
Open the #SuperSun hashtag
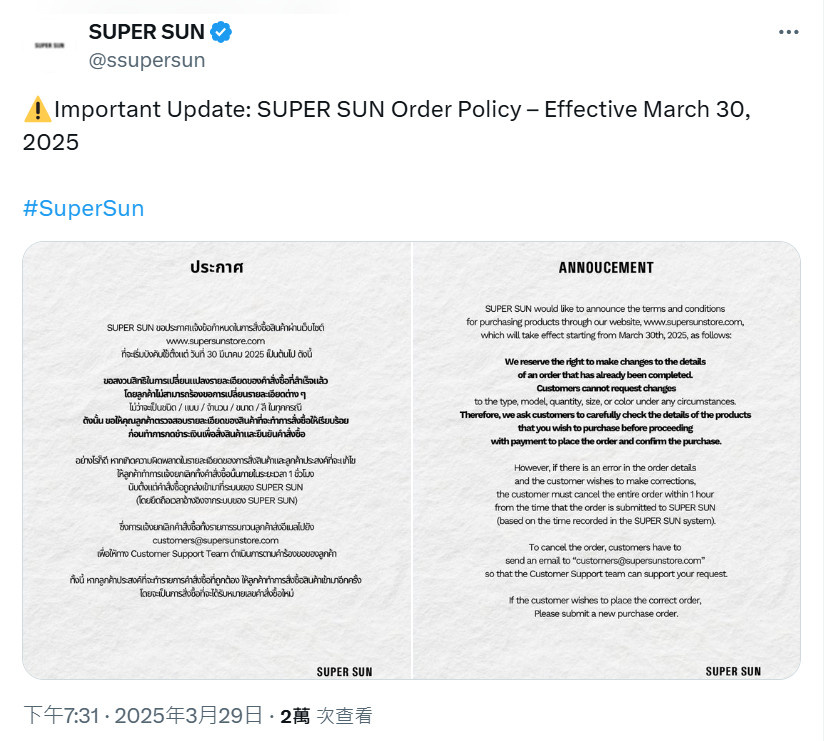84,209
